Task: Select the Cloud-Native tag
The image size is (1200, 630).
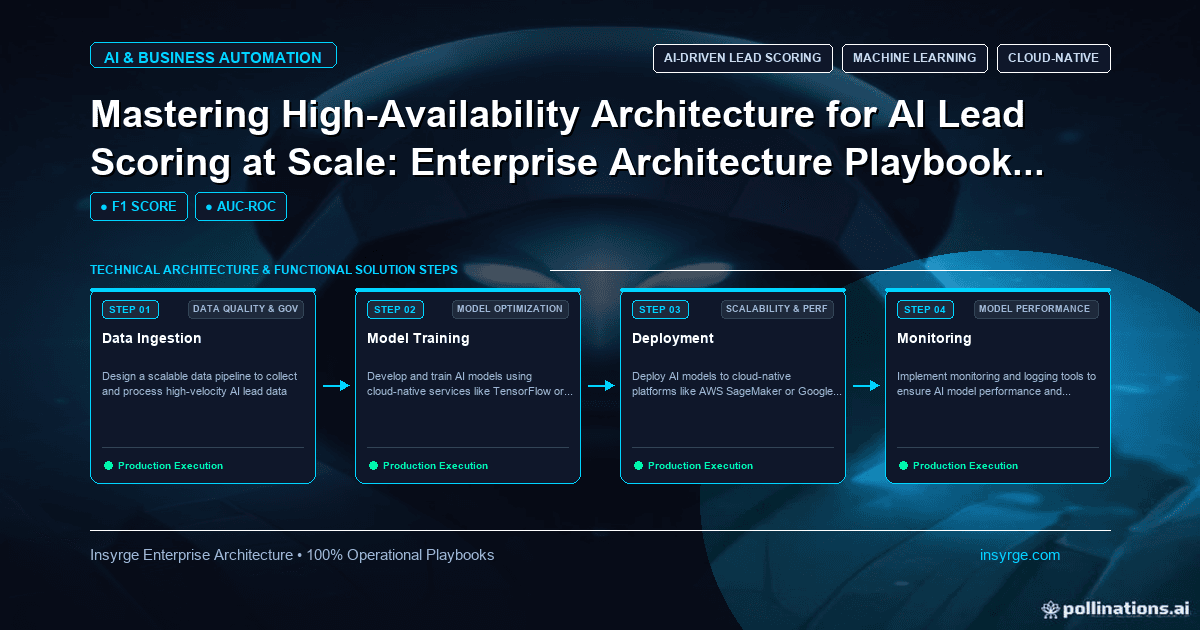Action: (x=1054, y=58)
